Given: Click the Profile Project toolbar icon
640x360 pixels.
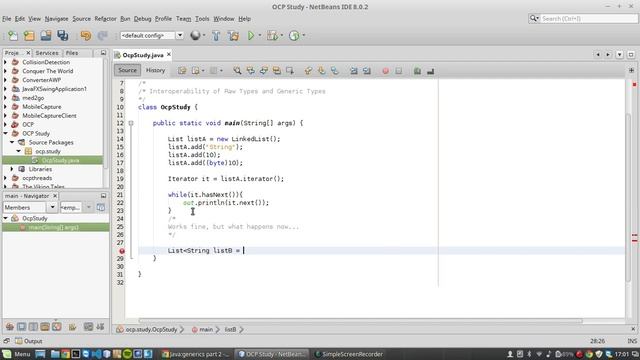Looking at the screenshot, I should [x=294, y=36].
